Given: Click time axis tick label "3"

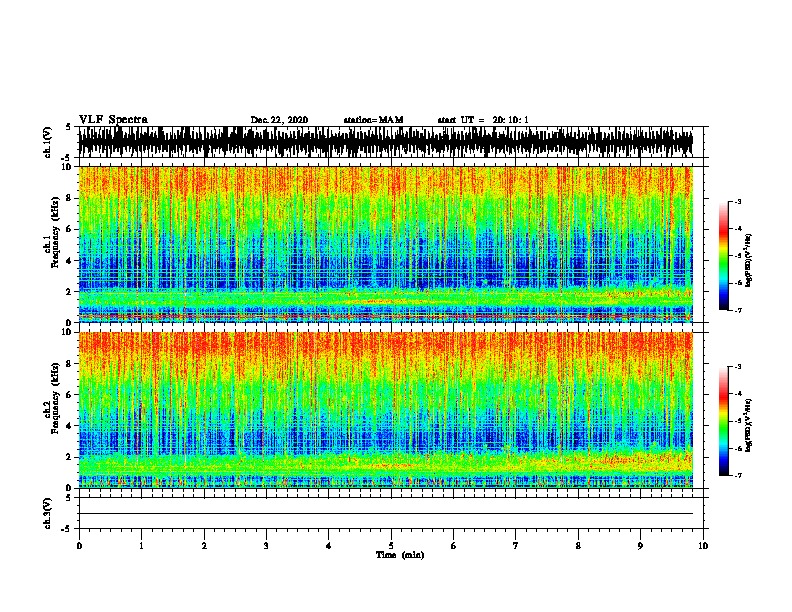Looking at the screenshot, I should pyautogui.click(x=266, y=546).
